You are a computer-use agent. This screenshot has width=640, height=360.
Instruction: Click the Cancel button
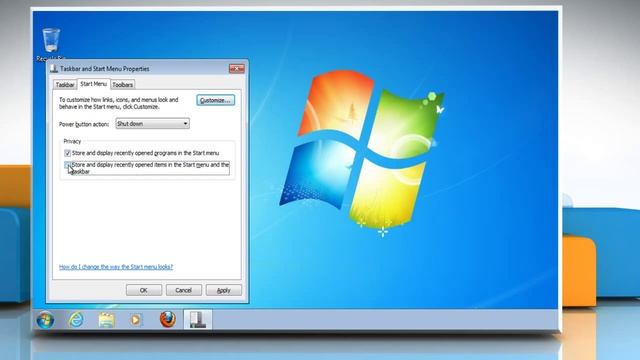coord(184,290)
